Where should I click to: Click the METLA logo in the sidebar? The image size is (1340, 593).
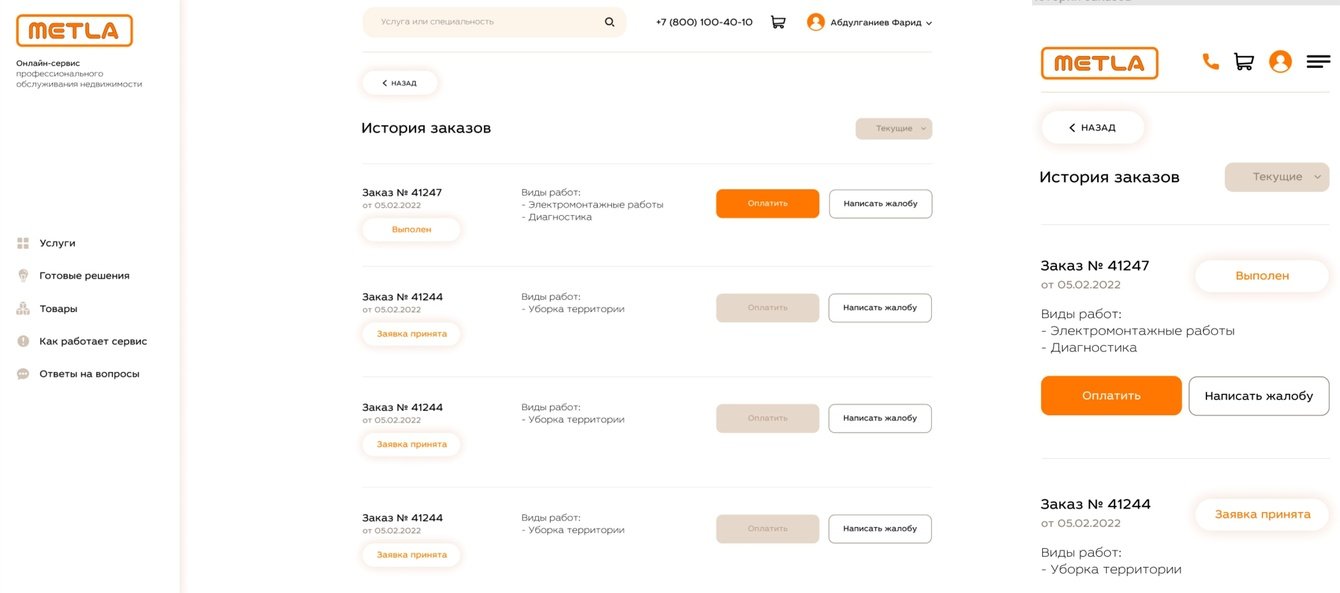click(74, 31)
